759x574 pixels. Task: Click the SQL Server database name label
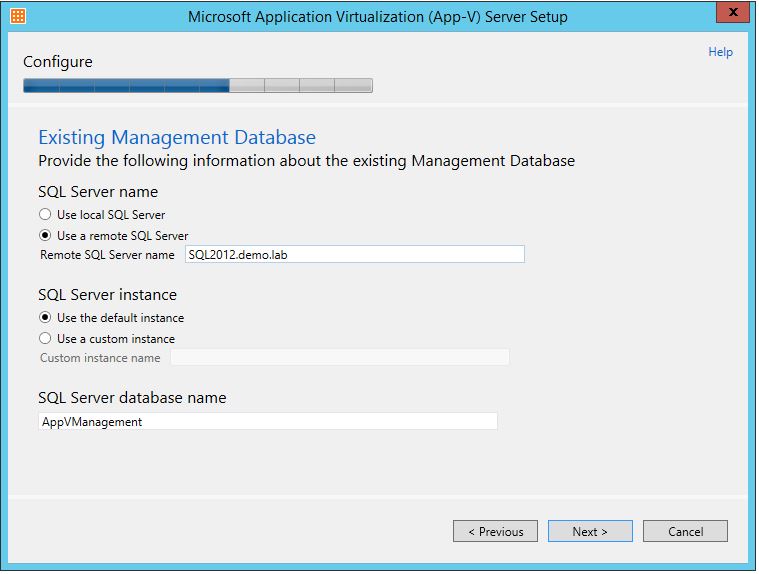(132, 398)
